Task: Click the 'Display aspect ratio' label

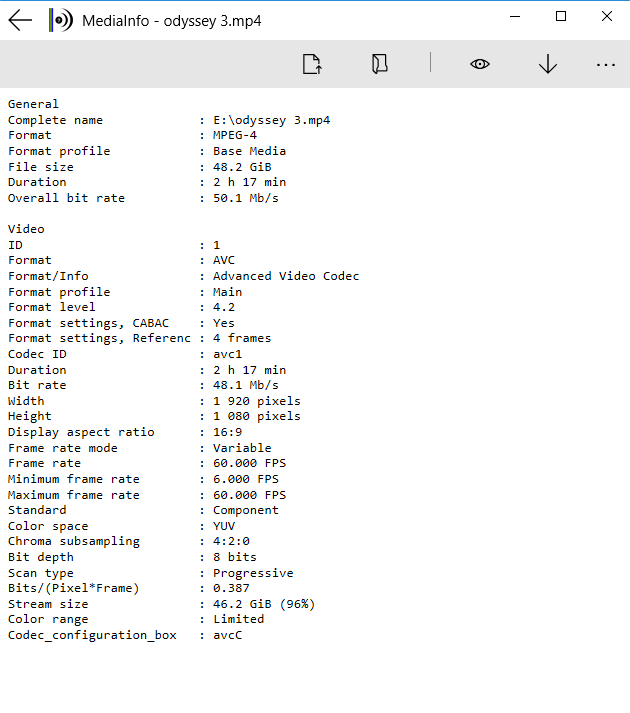Action: pyautogui.click(x=81, y=432)
